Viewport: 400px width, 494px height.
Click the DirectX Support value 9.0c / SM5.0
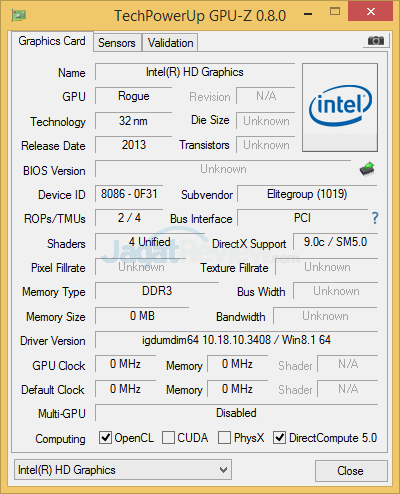(x=335, y=242)
